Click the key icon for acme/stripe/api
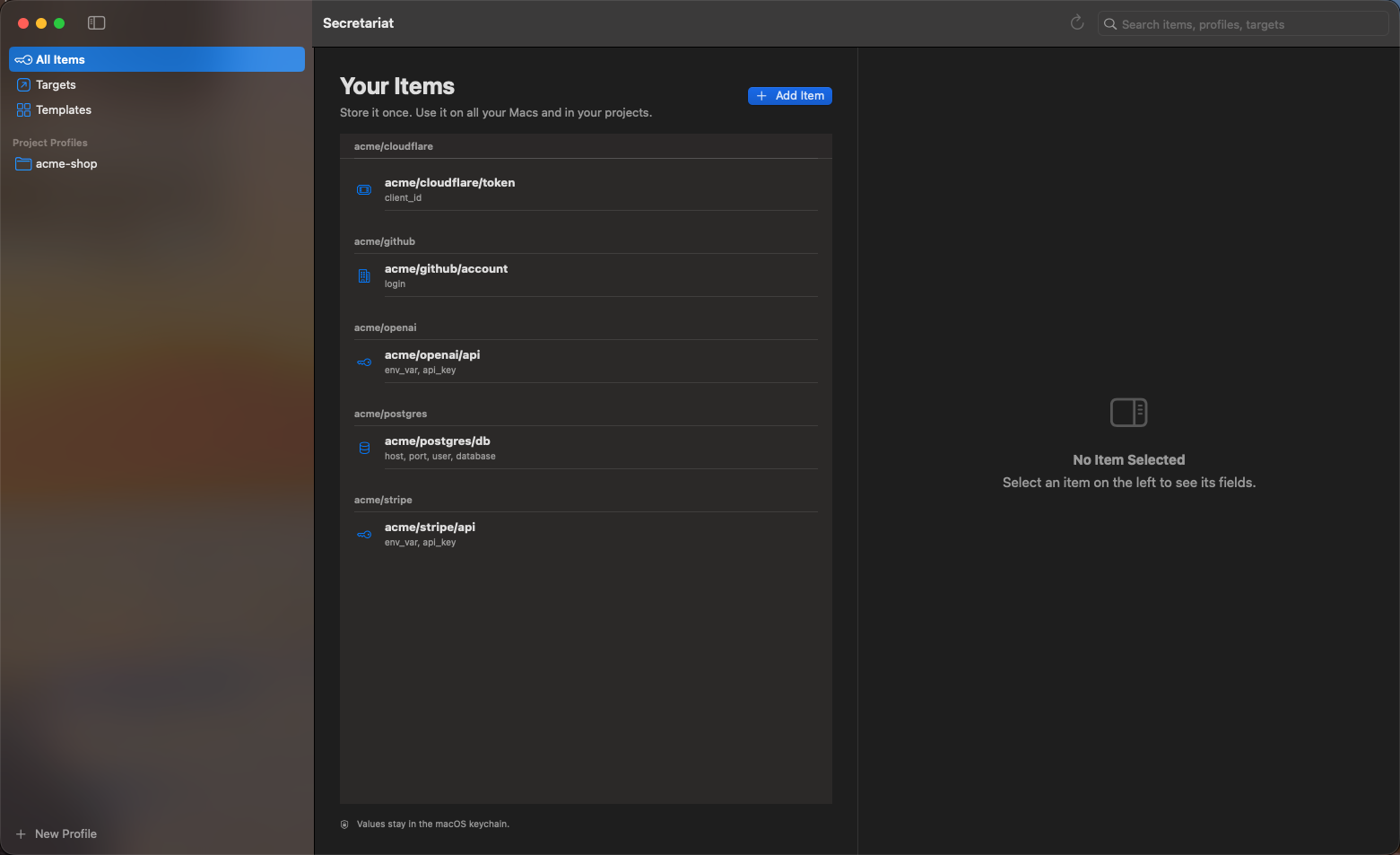The width and height of the screenshot is (1400, 855). click(364, 535)
